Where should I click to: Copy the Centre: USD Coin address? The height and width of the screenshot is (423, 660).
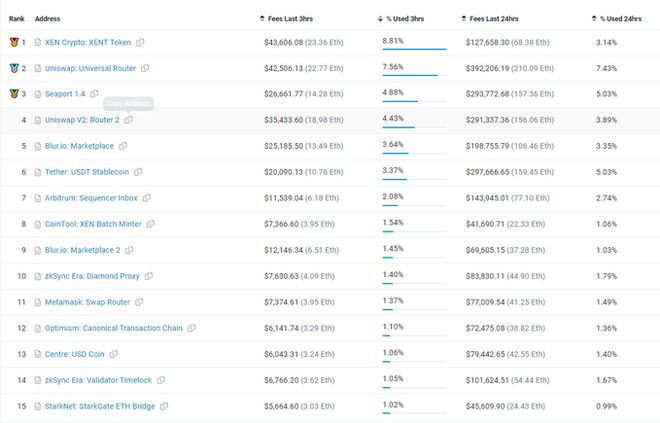pyautogui.click(x=114, y=354)
